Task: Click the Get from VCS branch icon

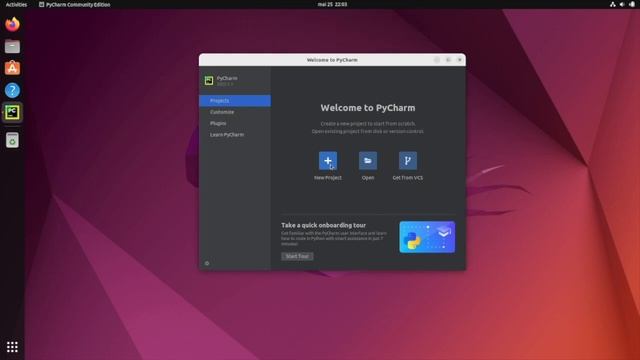Action: point(408,161)
